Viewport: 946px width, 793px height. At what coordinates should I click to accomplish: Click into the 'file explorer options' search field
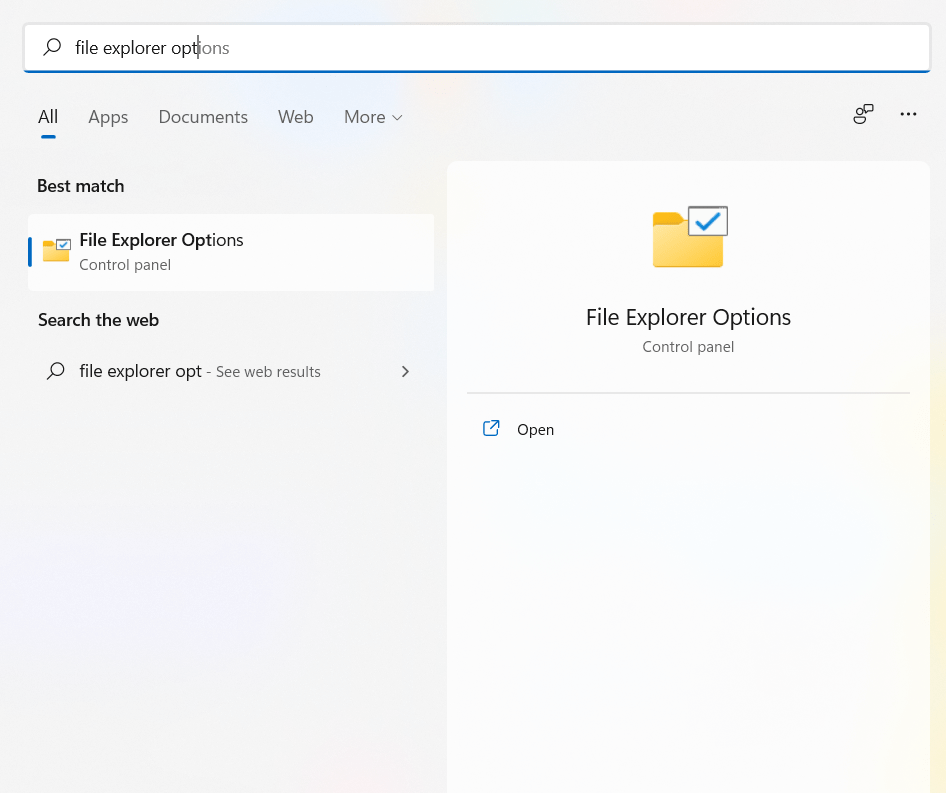[477, 48]
